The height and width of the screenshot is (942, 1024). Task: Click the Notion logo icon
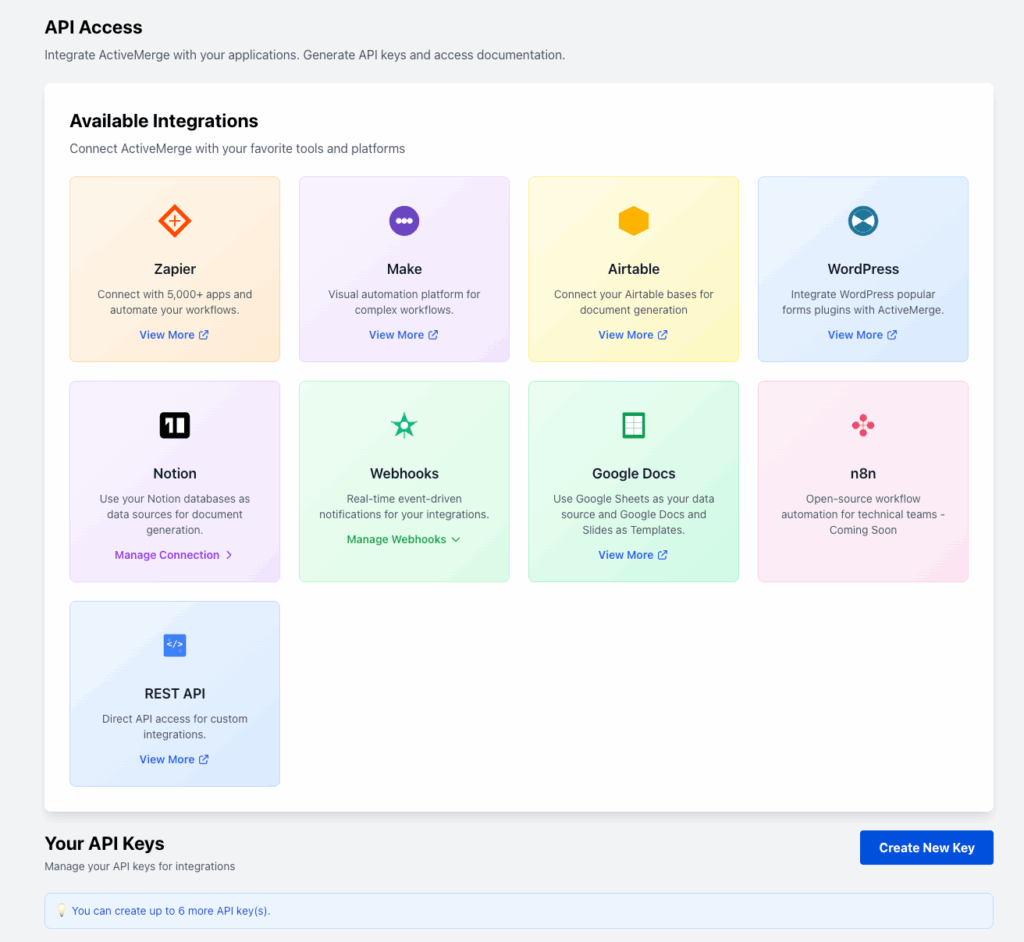coord(174,425)
